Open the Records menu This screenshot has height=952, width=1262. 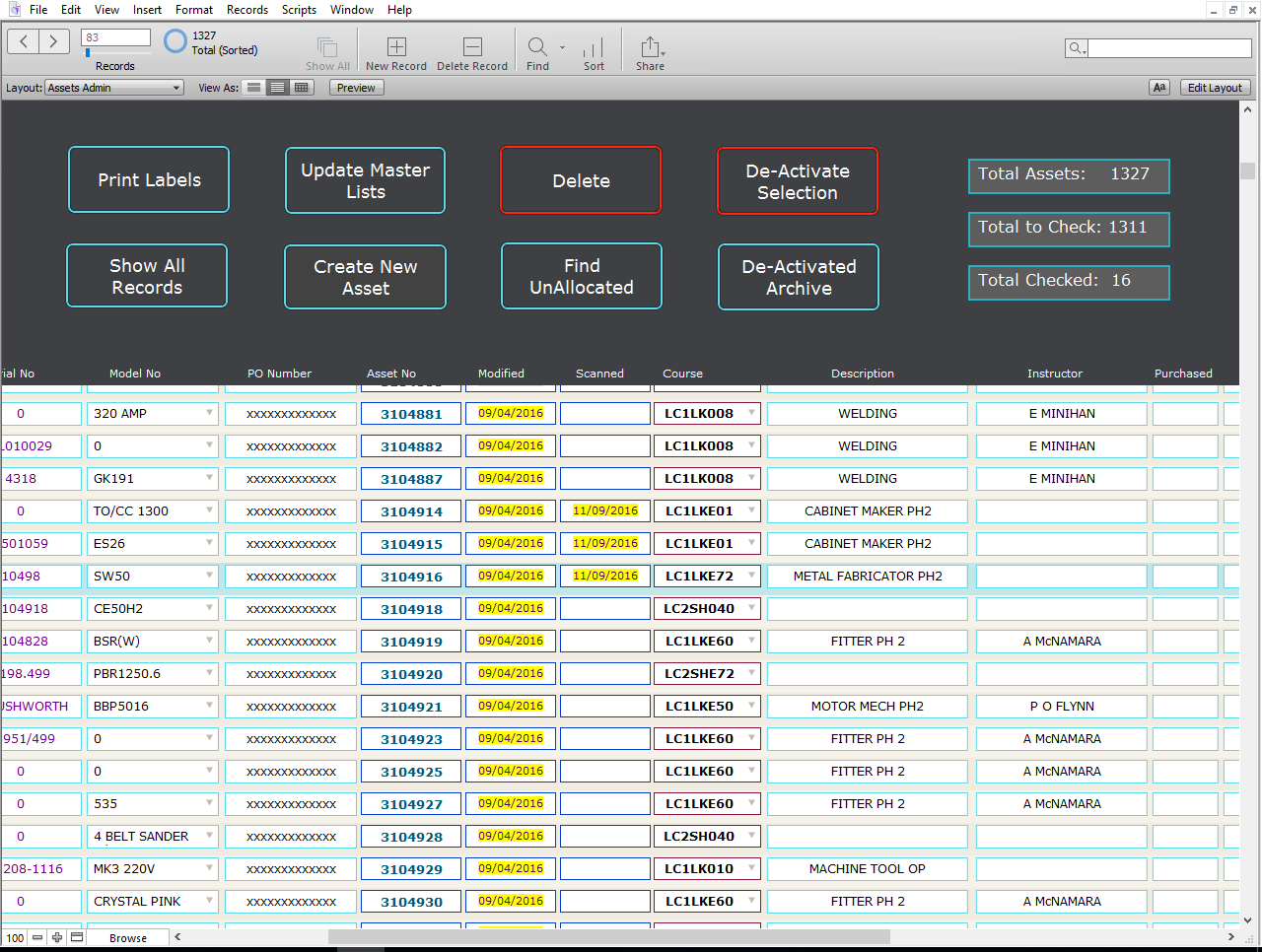point(246,10)
